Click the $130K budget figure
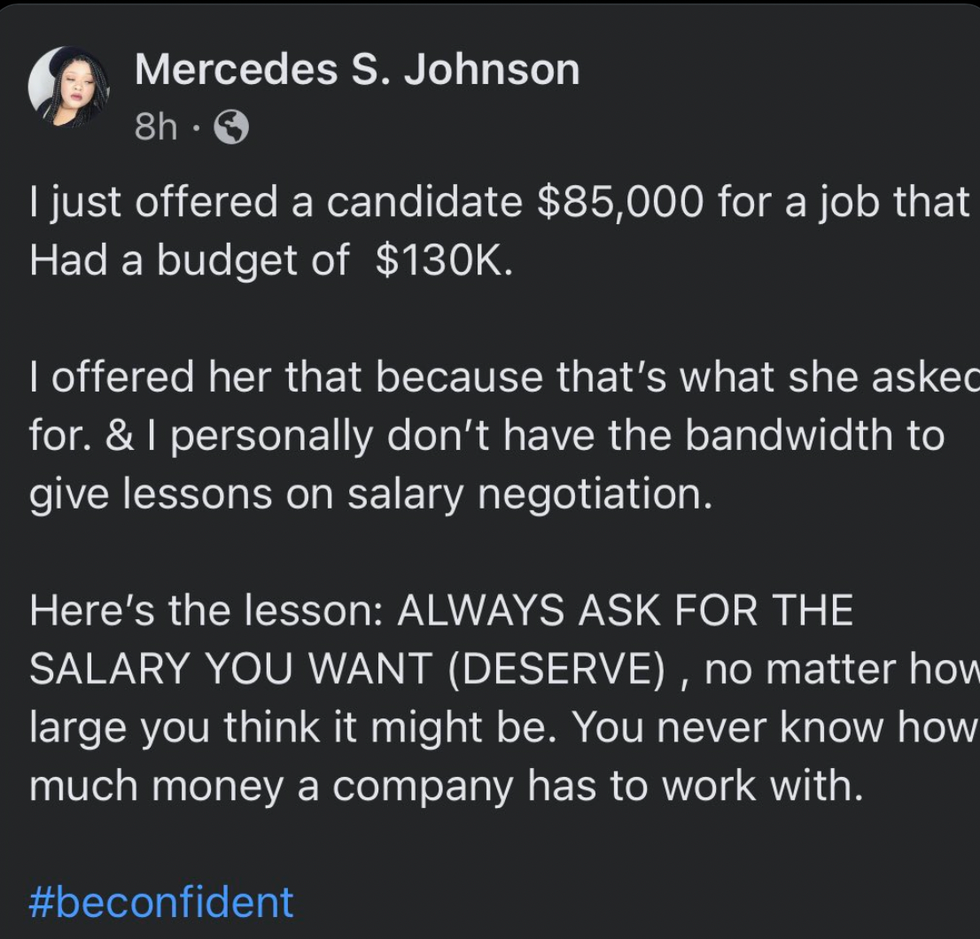Screen dimensions: 980x939 pos(443,260)
